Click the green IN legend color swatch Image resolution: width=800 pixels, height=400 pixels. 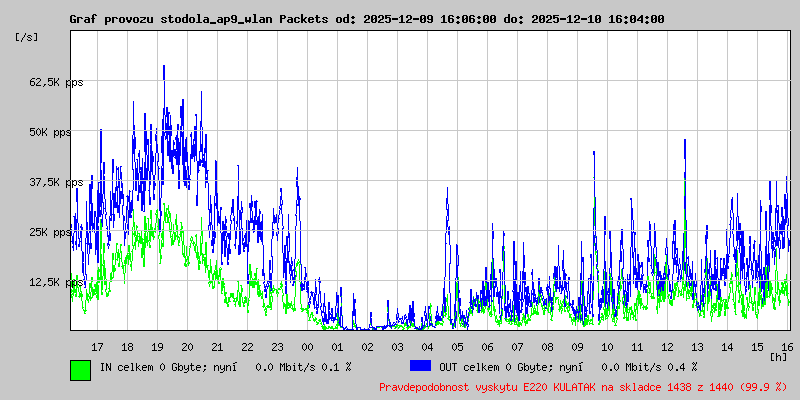[81, 370]
